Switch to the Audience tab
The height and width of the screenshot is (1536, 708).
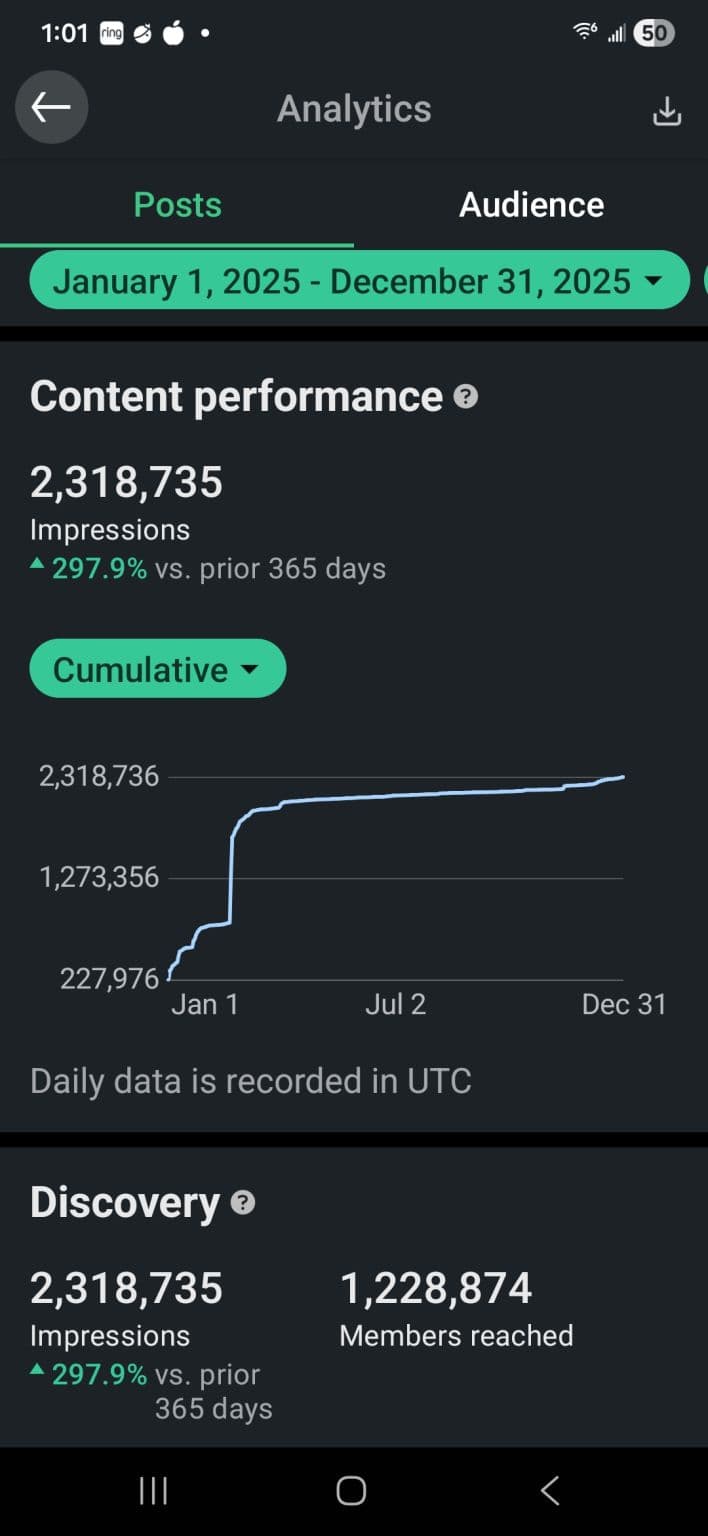531,205
